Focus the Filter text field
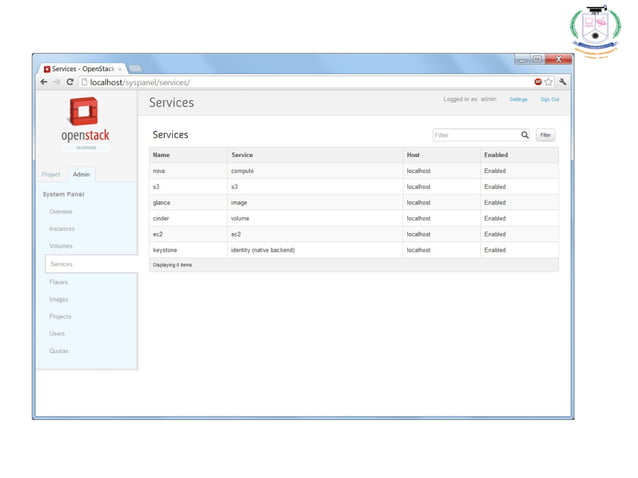 pos(475,135)
